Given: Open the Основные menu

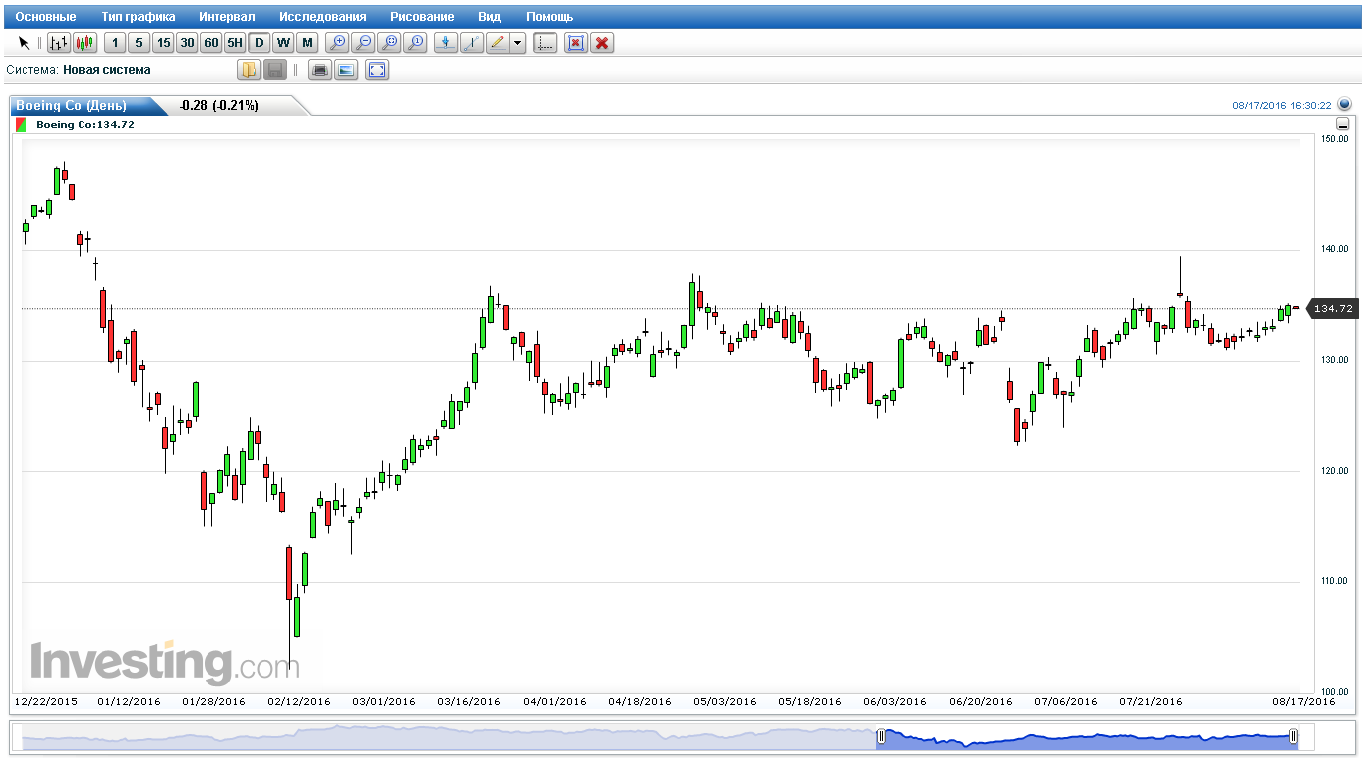Looking at the screenshot, I should [x=46, y=17].
